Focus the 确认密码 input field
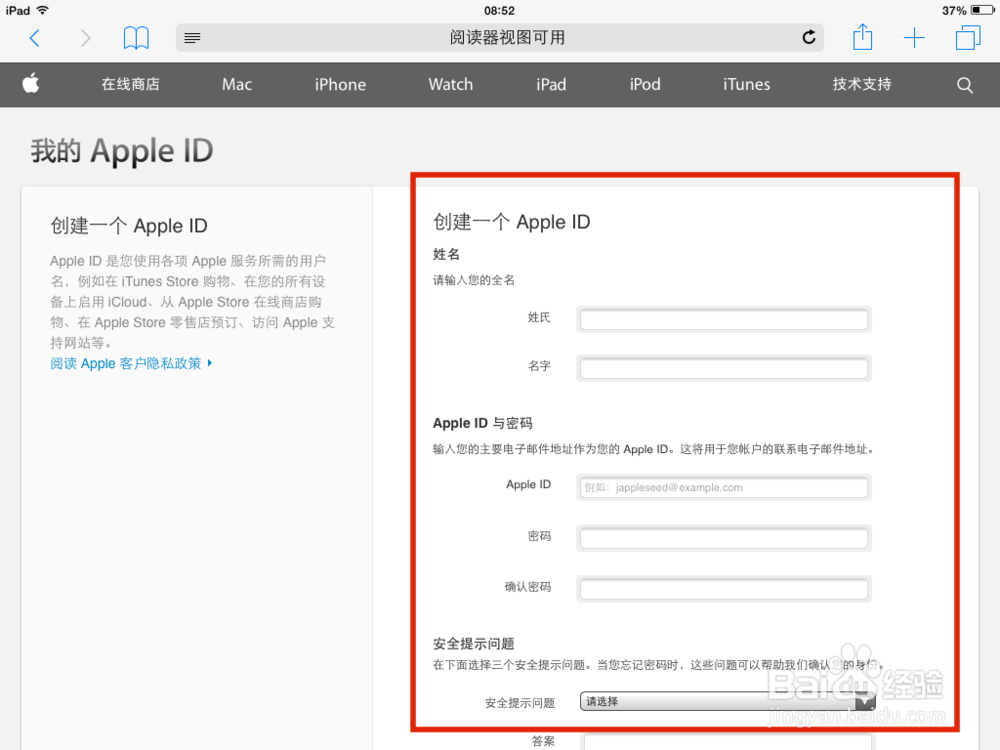Screen dimensions: 1000x750 [723, 589]
